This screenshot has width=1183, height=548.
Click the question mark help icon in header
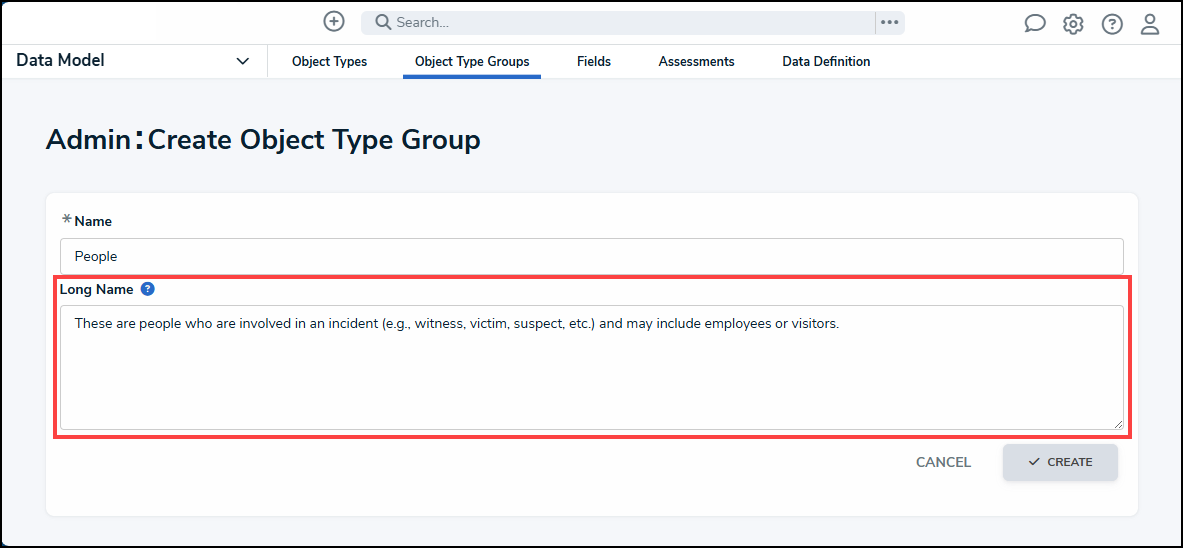[x=1112, y=24]
